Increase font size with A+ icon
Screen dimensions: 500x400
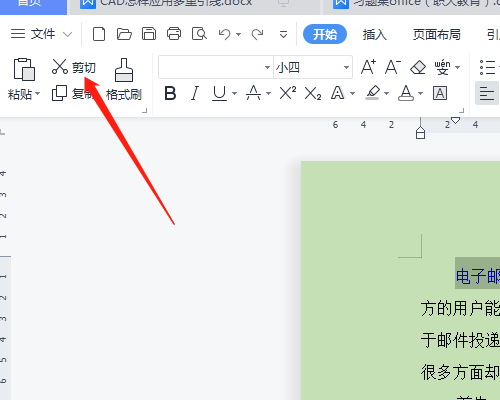coord(368,67)
